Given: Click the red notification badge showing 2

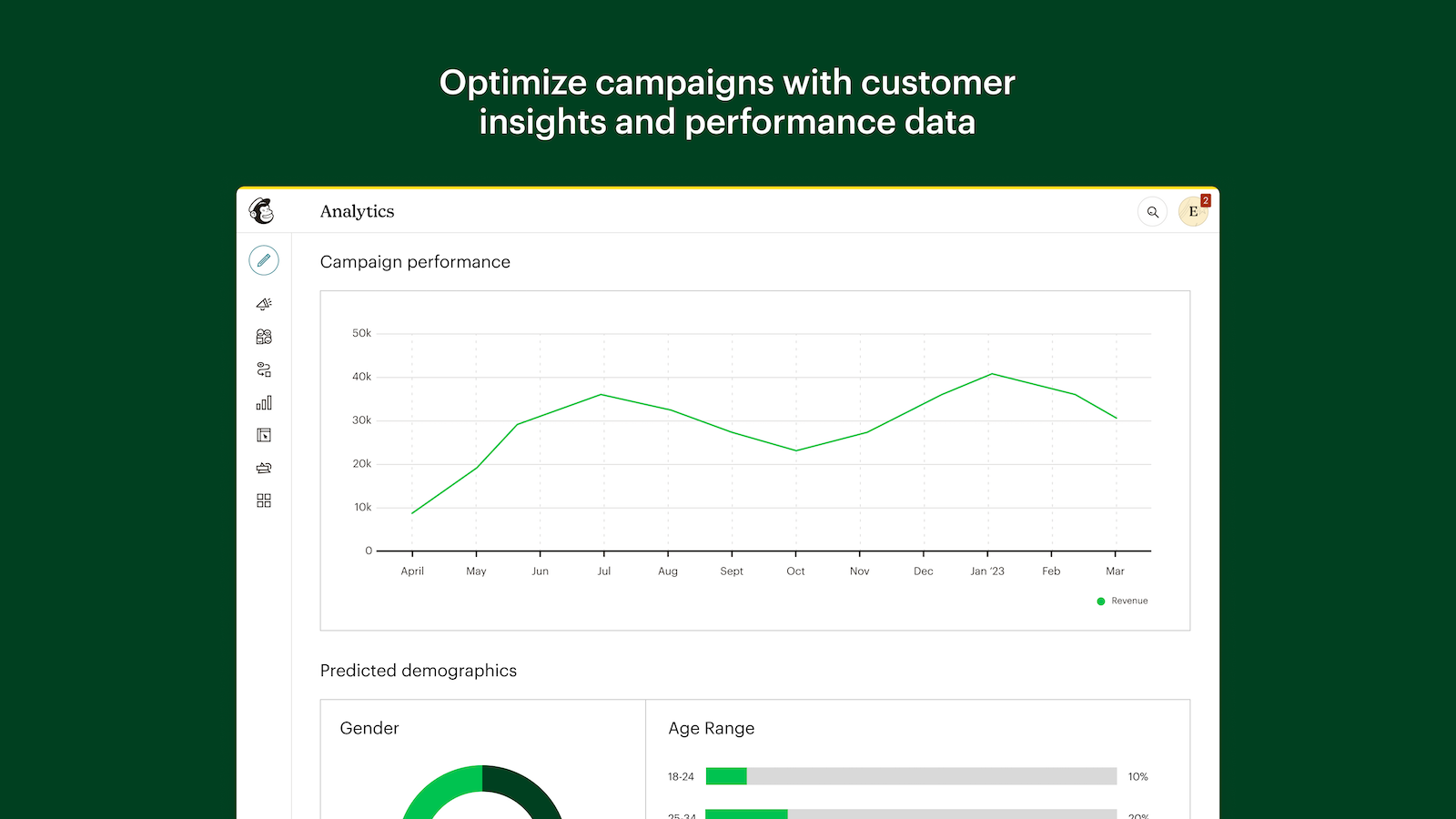Looking at the screenshot, I should click(1205, 199).
